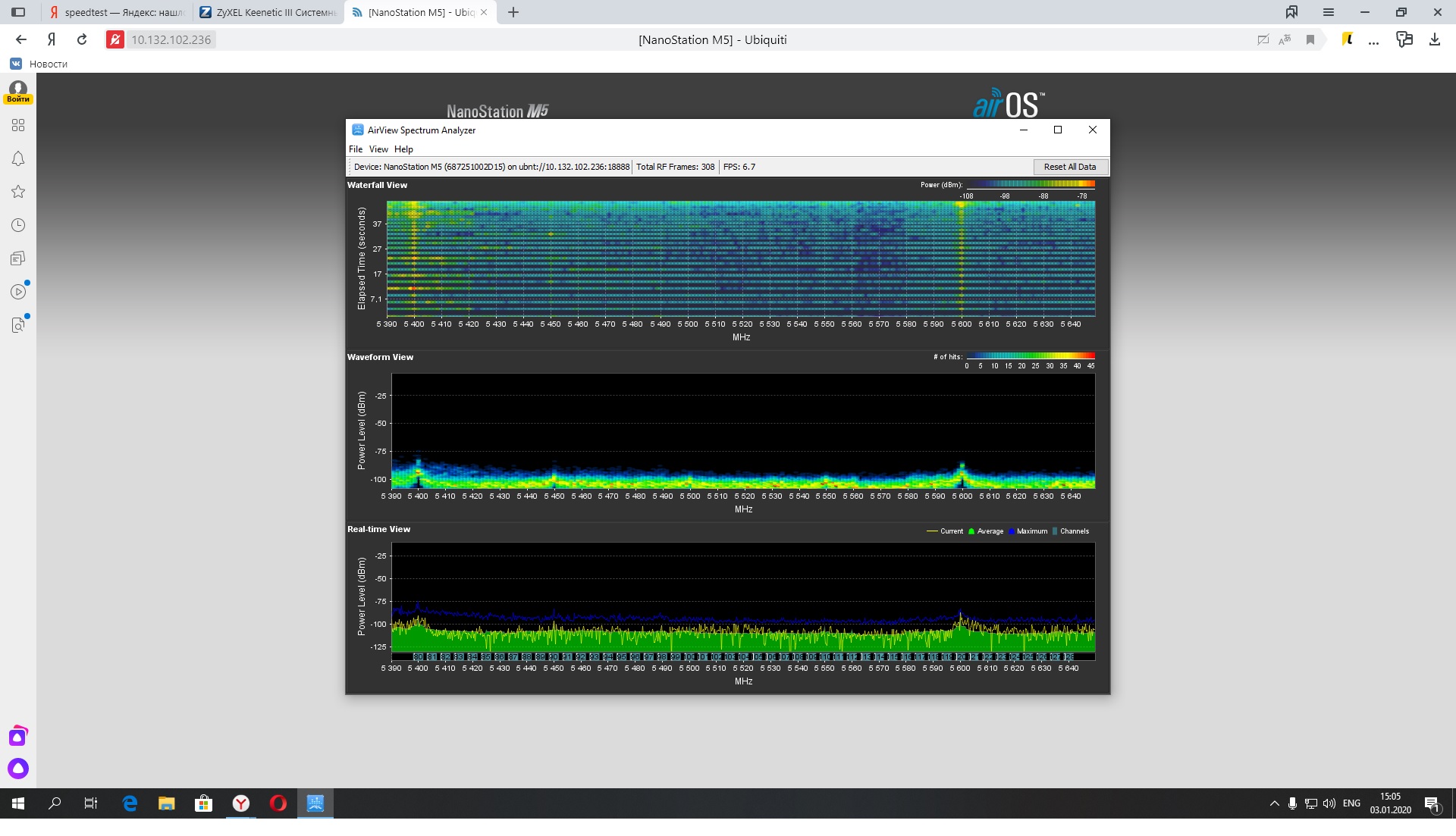The width and height of the screenshot is (1456, 836).
Task: Click the Average legend entry
Action: (x=986, y=531)
